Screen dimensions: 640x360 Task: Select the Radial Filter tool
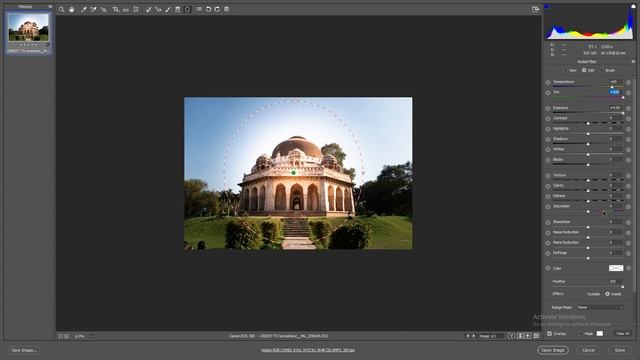click(x=187, y=9)
